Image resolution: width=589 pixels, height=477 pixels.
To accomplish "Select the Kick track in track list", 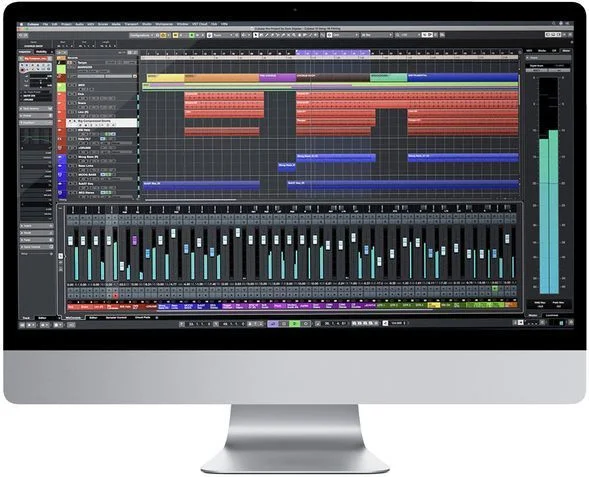I will coord(81,94).
